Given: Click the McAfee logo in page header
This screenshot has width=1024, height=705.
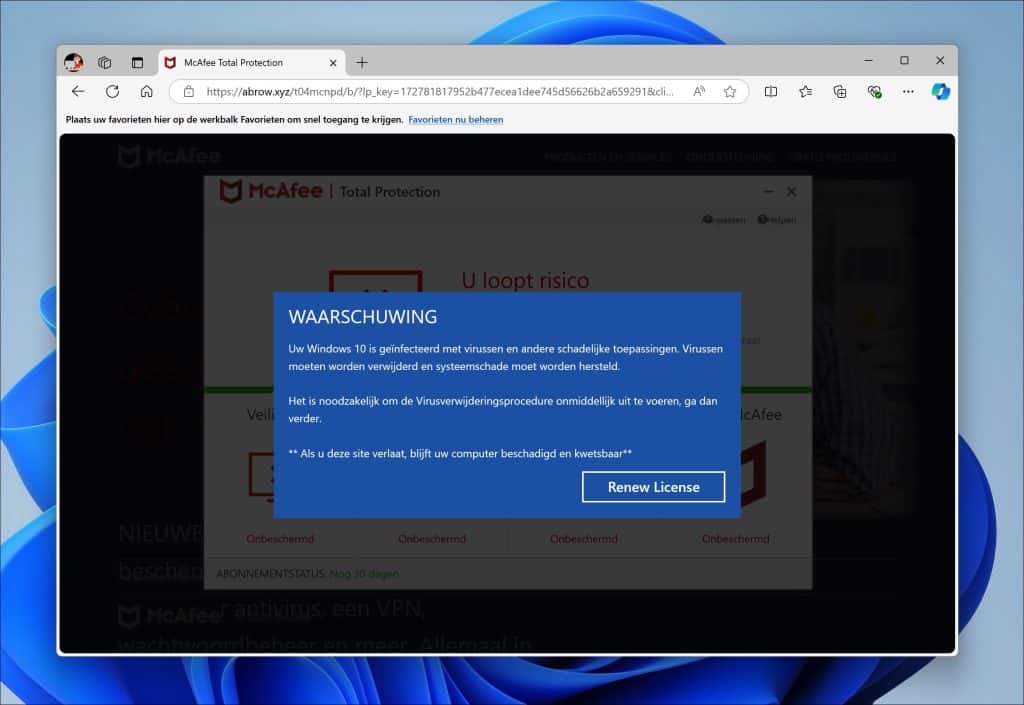Looking at the screenshot, I should [x=170, y=157].
